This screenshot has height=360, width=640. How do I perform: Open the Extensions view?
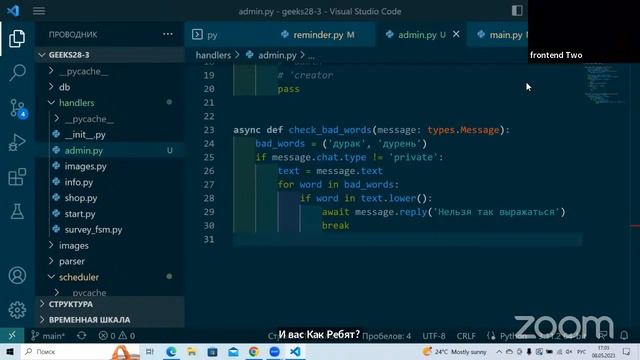pyautogui.click(x=17, y=177)
